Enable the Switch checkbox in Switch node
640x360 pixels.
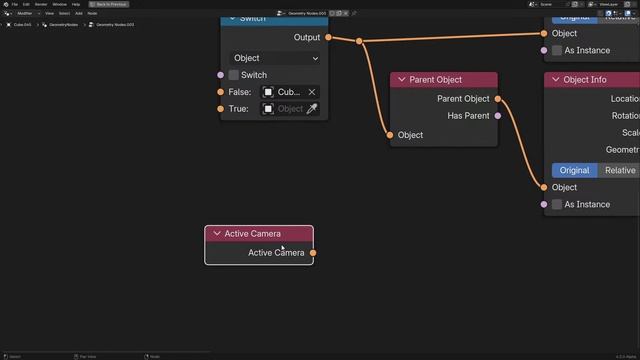click(x=233, y=75)
